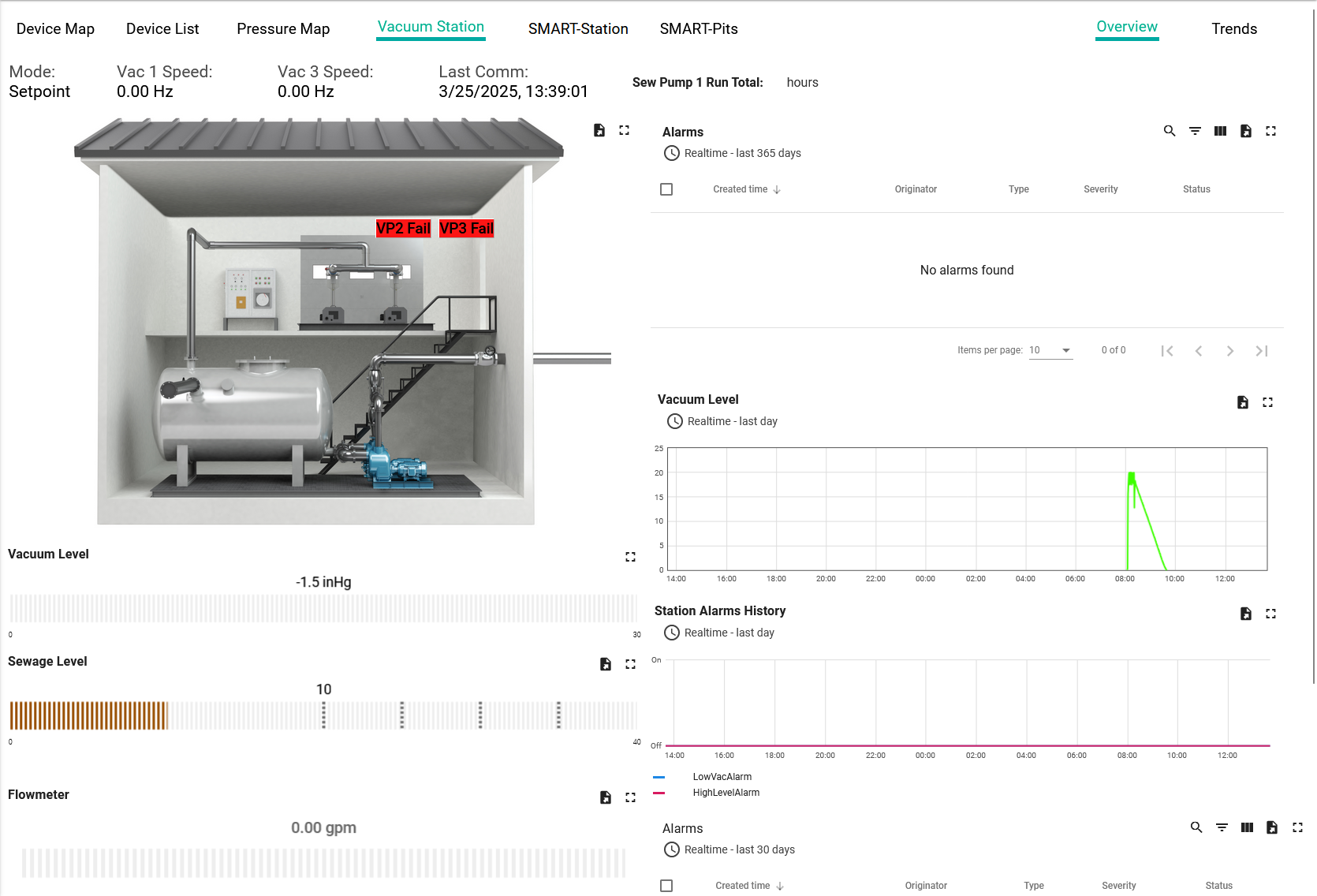Switch to Trends tab
The image size is (1317, 896).
[x=1234, y=29]
